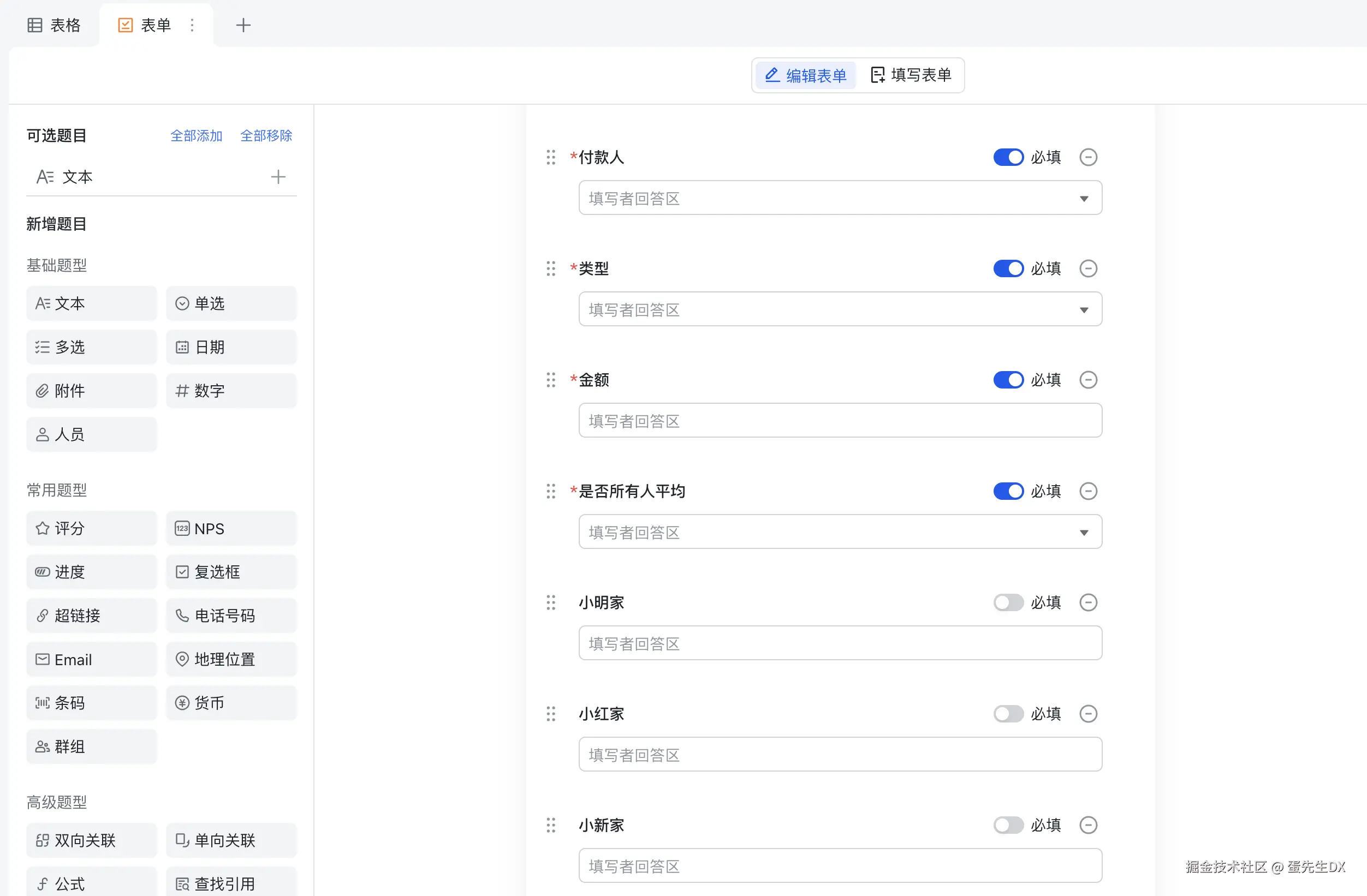This screenshot has width=1367, height=896.
Task: Add a 评分 rating question type
Action: pyautogui.click(x=91, y=528)
